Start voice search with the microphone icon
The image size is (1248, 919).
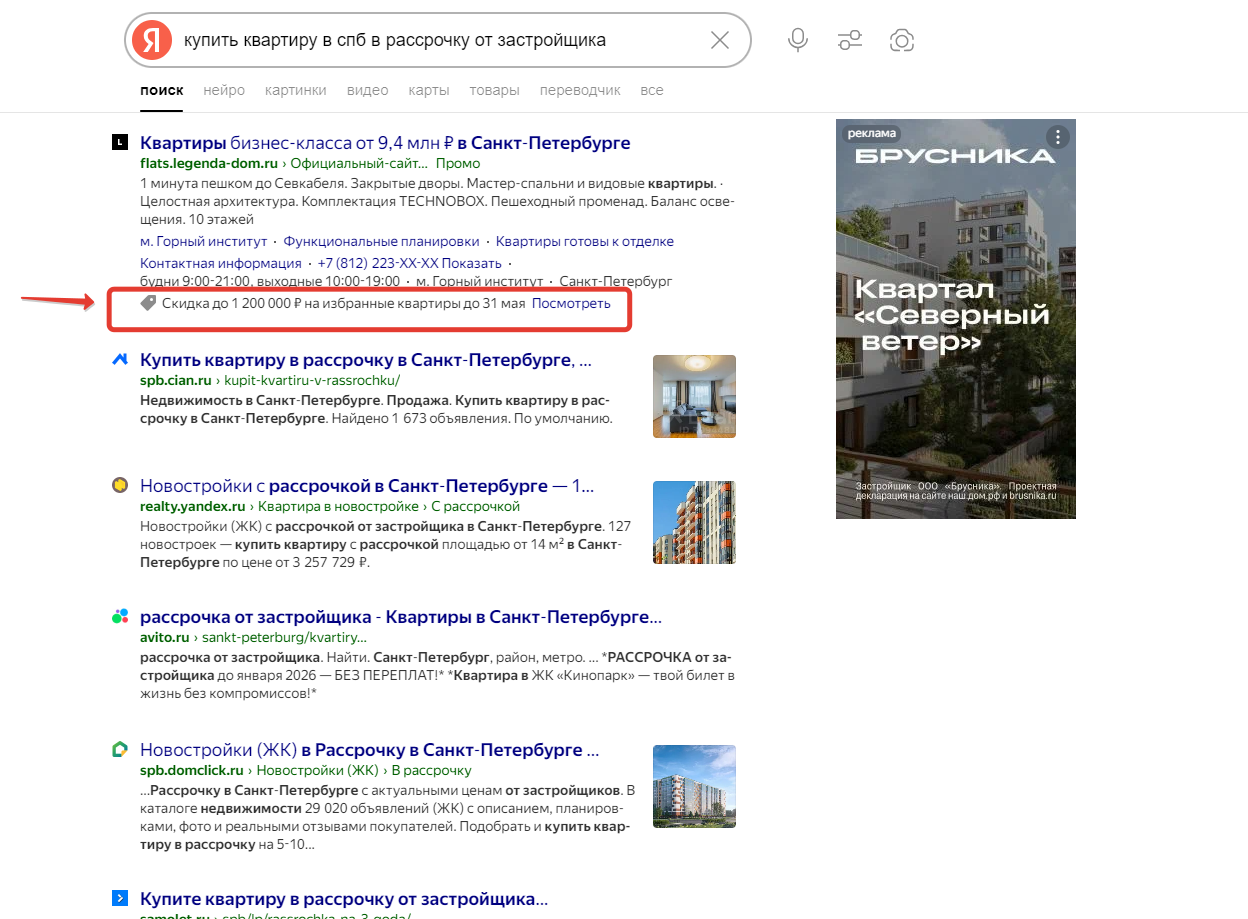click(797, 40)
